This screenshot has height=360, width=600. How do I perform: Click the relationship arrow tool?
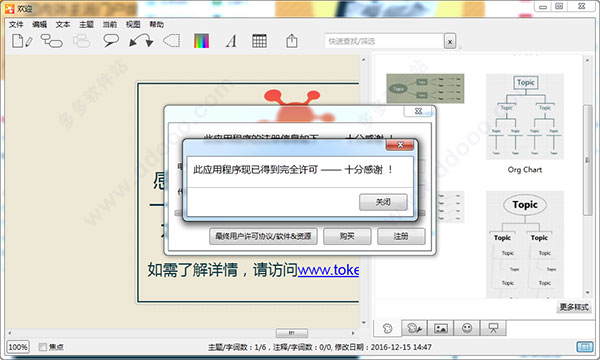[x=141, y=41]
